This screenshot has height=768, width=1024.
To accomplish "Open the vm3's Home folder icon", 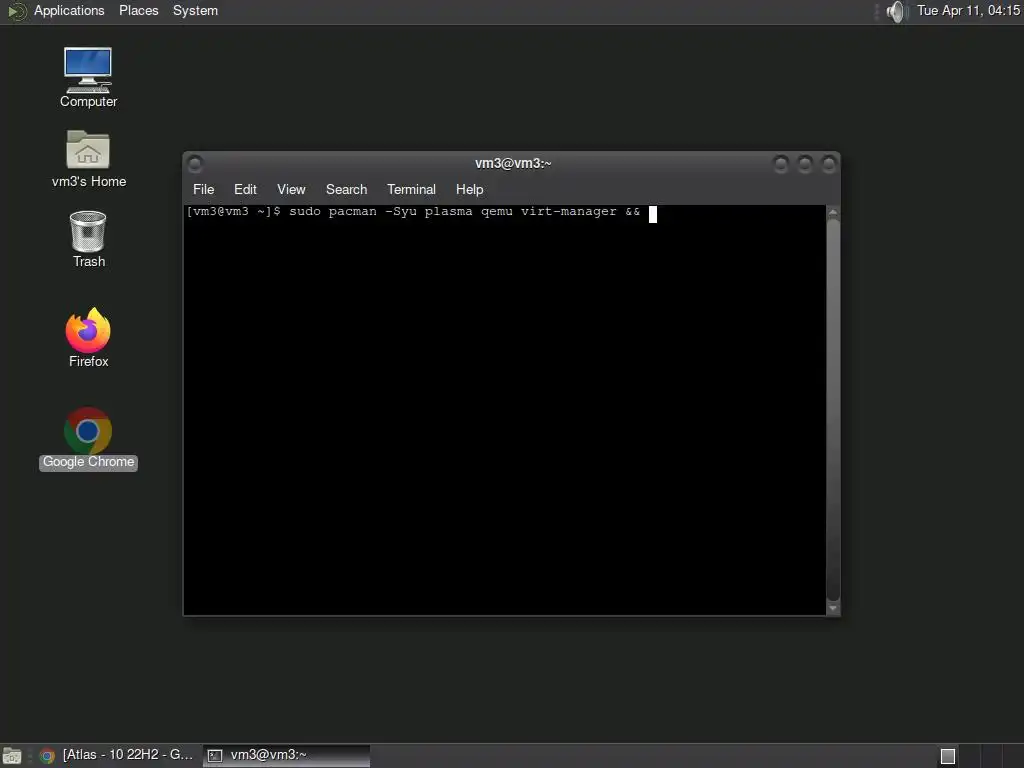I will [88, 159].
